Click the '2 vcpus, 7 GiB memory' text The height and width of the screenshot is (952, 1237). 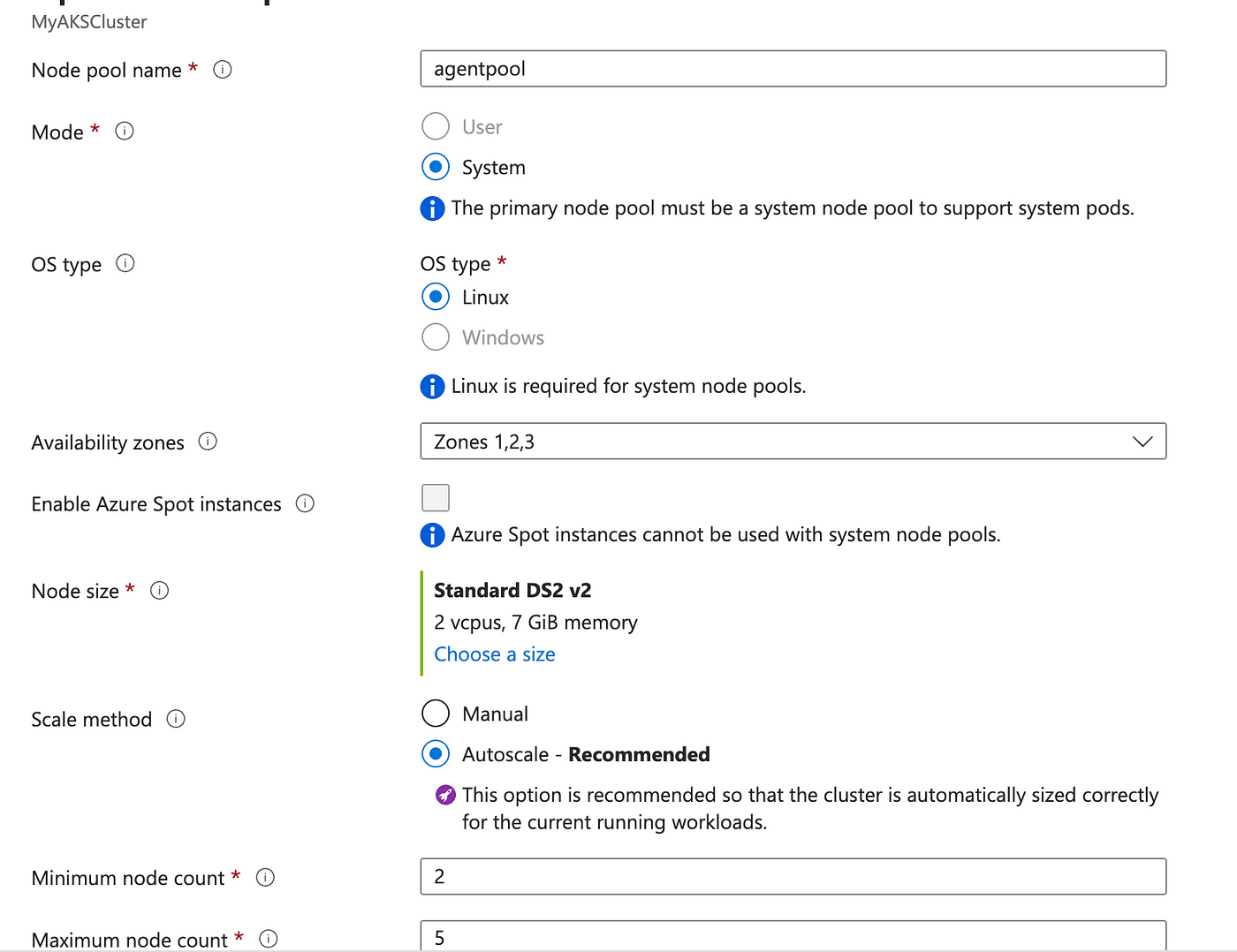pyautogui.click(x=535, y=623)
